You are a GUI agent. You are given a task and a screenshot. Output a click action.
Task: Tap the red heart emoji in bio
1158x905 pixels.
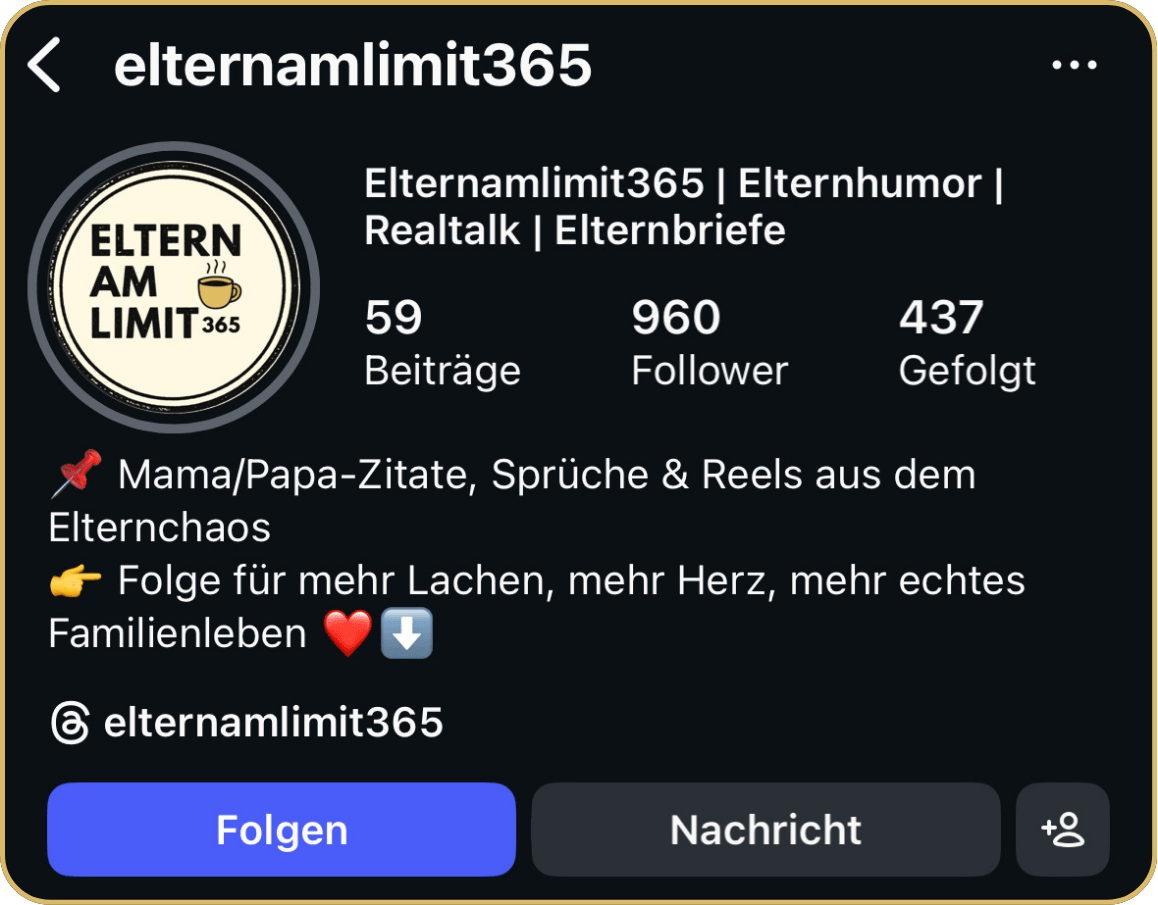pyautogui.click(x=348, y=634)
